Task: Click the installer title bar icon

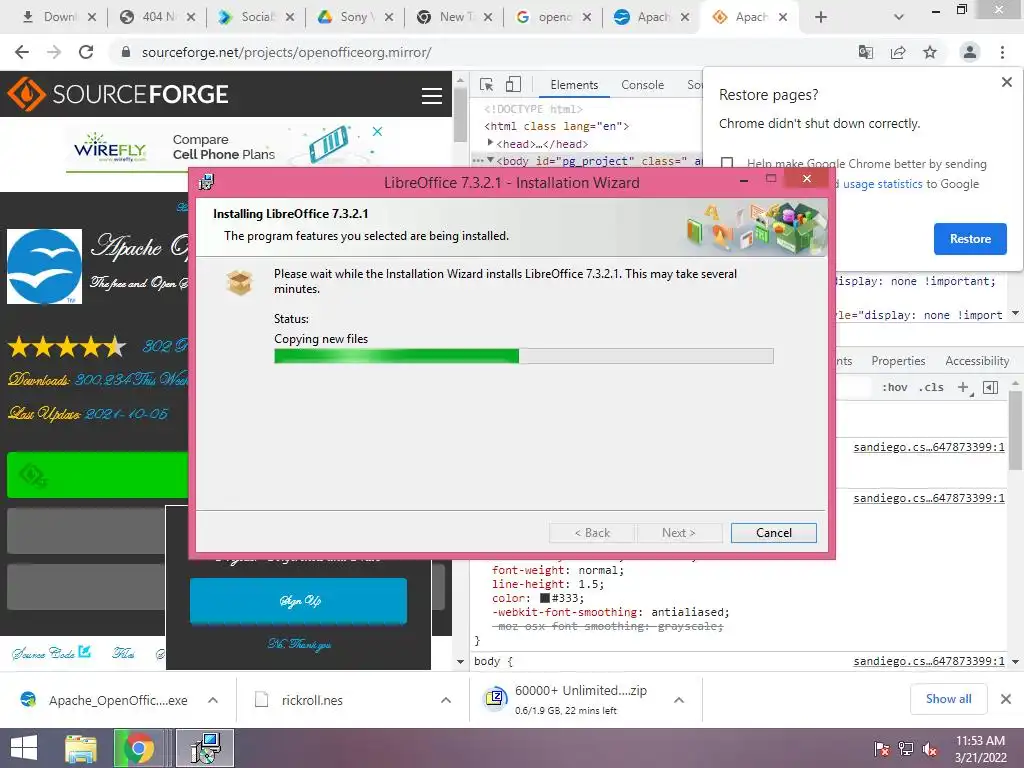Action: point(206,182)
